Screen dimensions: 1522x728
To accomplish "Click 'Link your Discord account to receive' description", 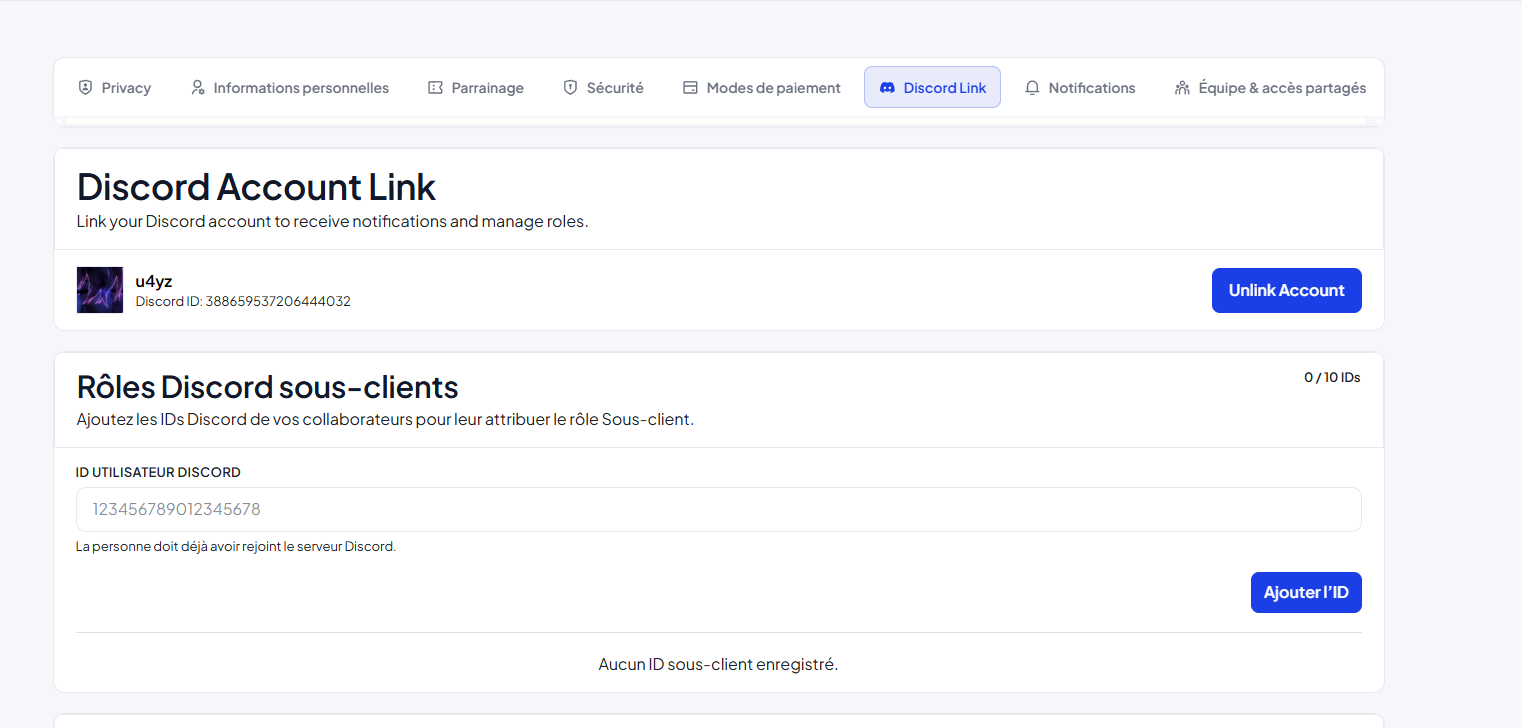I will pyautogui.click(x=333, y=221).
